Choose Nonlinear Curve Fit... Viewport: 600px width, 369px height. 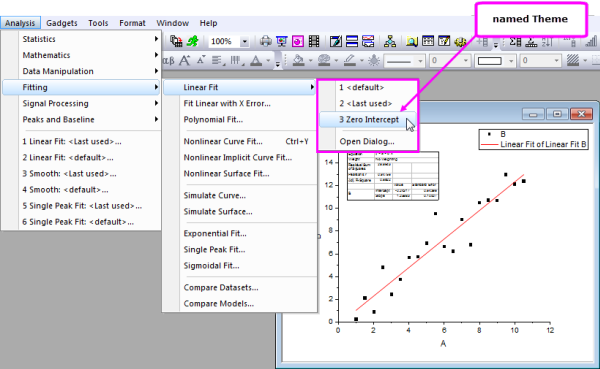(240, 141)
